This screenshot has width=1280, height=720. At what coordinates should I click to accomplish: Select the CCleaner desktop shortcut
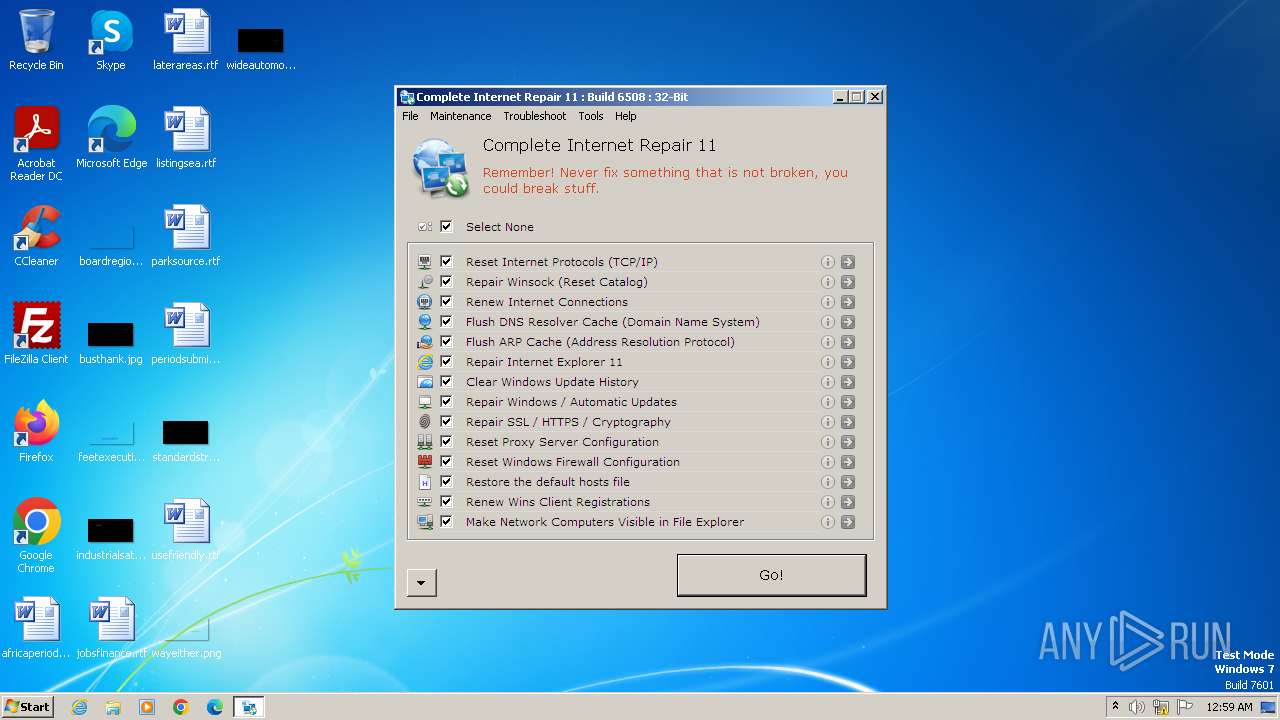coord(36,237)
